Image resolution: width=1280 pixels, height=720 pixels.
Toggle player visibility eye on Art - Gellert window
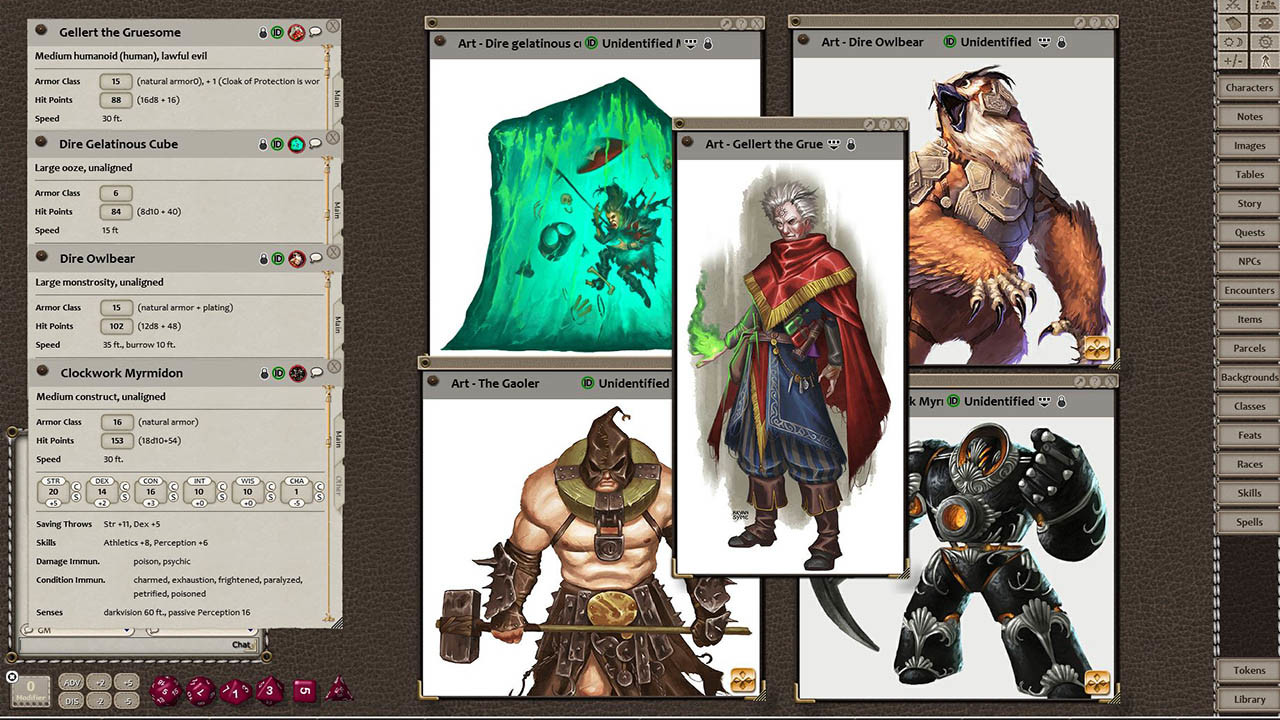pos(832,144)
